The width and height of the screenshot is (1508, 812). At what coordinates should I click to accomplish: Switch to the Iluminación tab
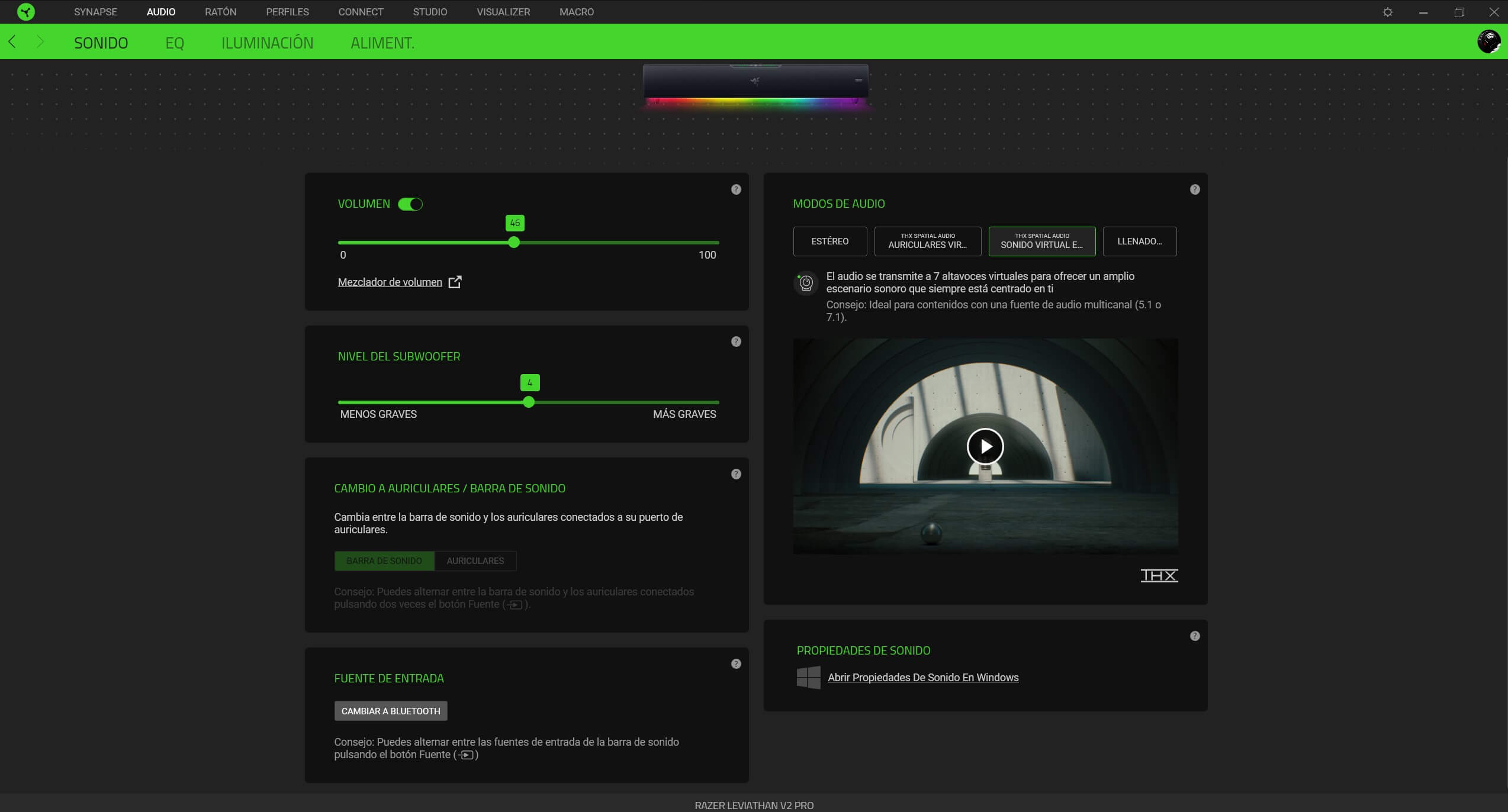click(x=268, y=43)
